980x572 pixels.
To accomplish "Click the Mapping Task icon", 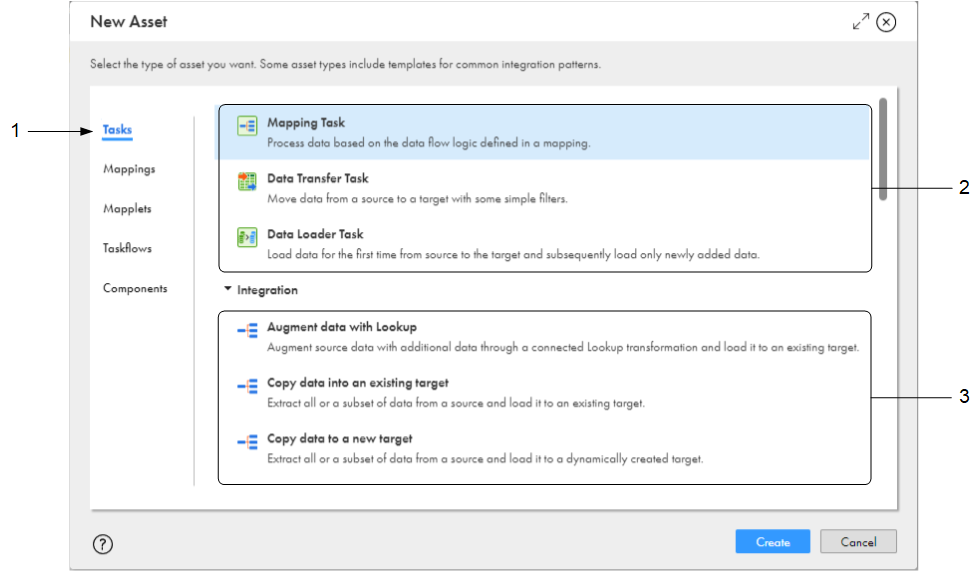I will pyautogui.click(x=247, y=126).
